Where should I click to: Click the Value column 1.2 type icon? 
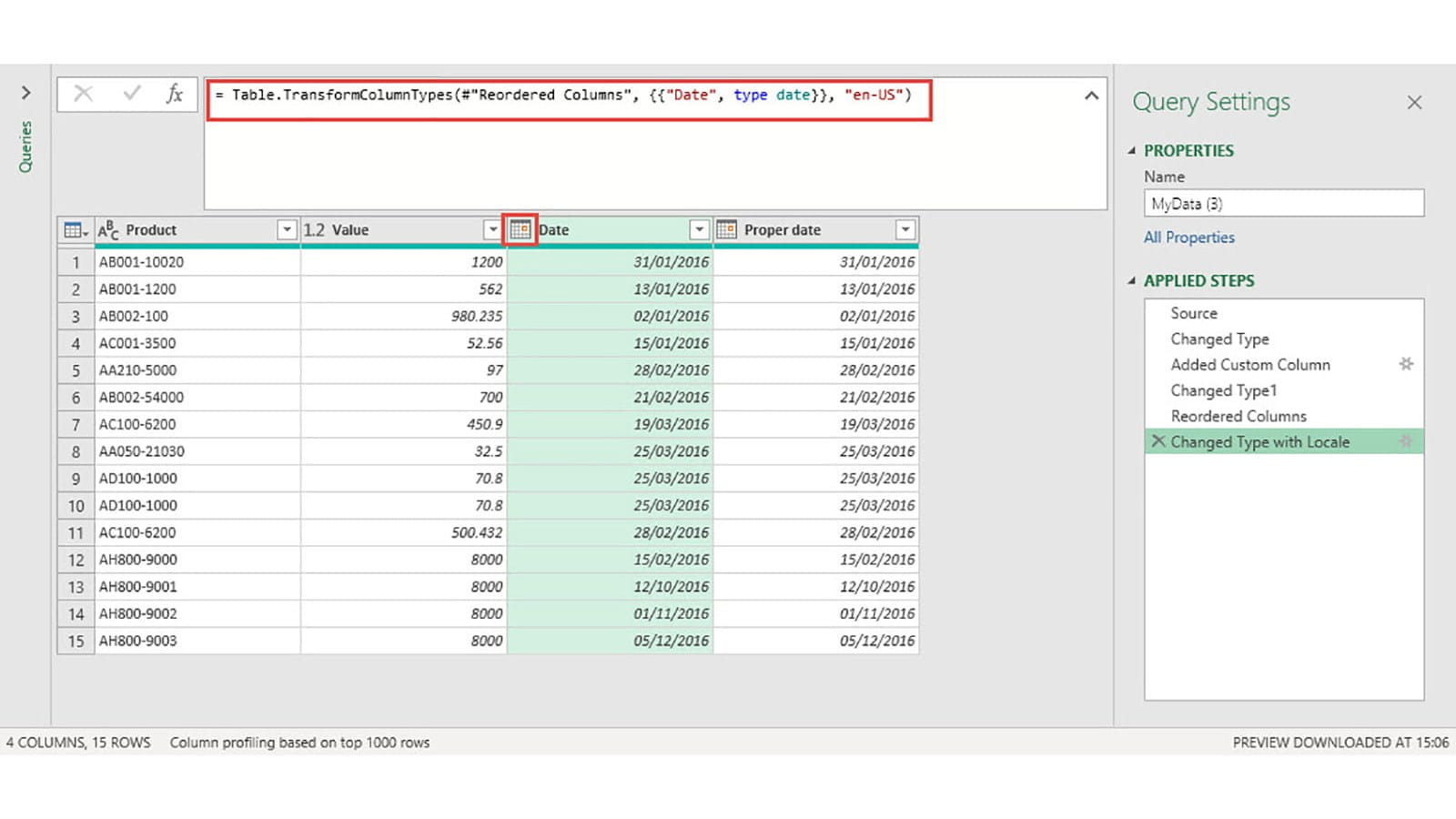314,230
